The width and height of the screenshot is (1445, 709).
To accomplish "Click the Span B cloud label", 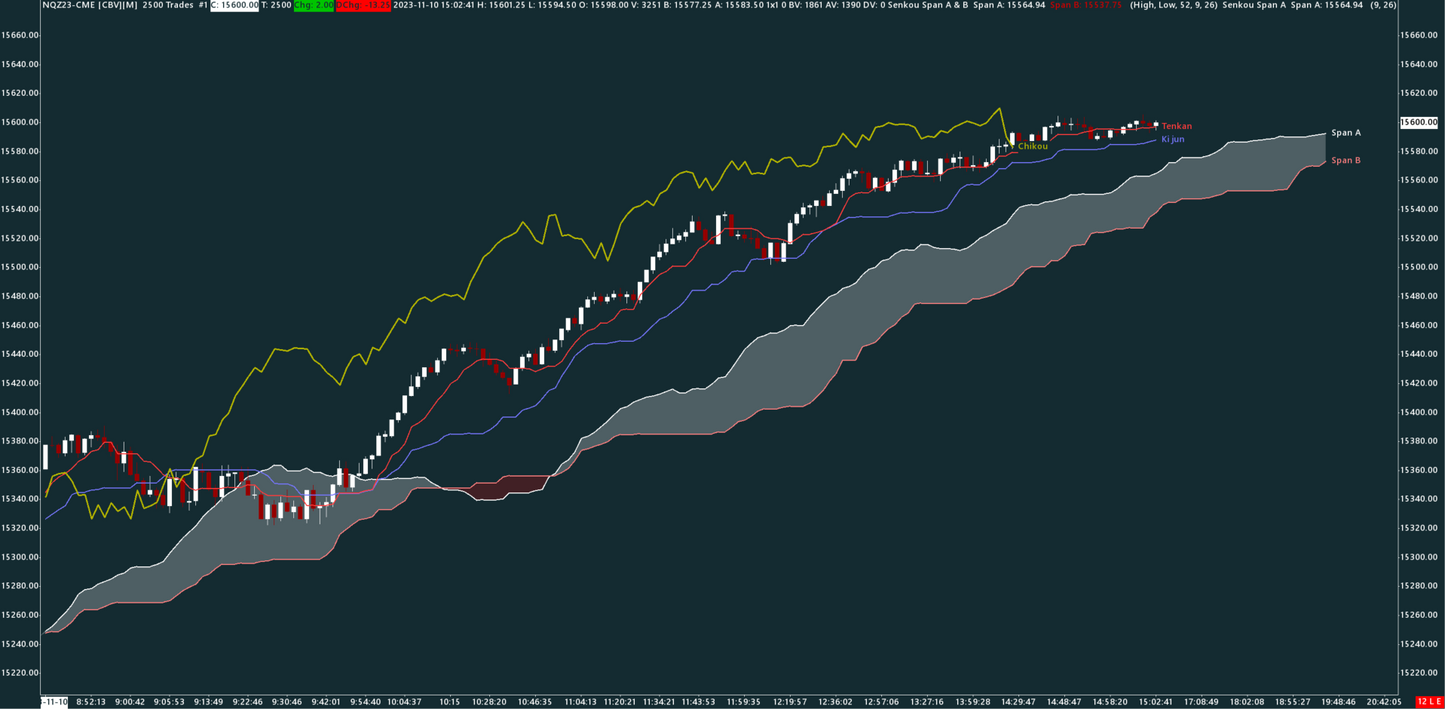I will tap(1345, 161).
